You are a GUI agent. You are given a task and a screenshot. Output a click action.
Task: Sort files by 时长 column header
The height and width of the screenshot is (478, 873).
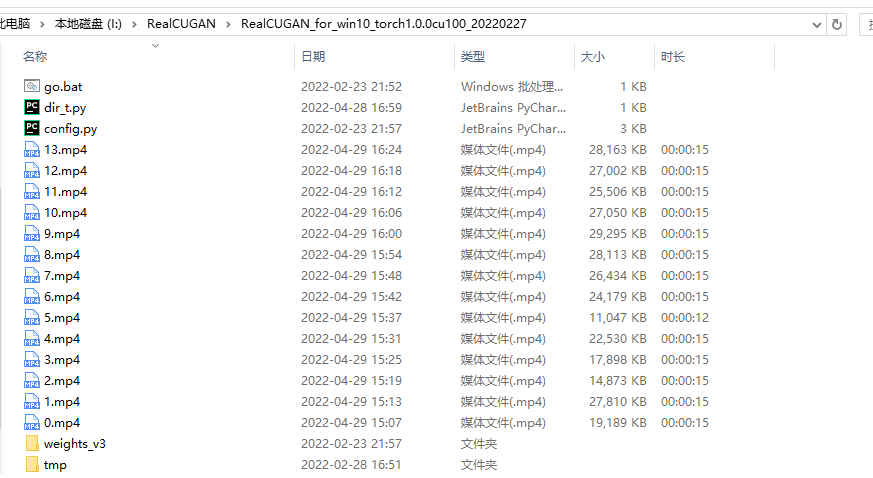(673, 56)
